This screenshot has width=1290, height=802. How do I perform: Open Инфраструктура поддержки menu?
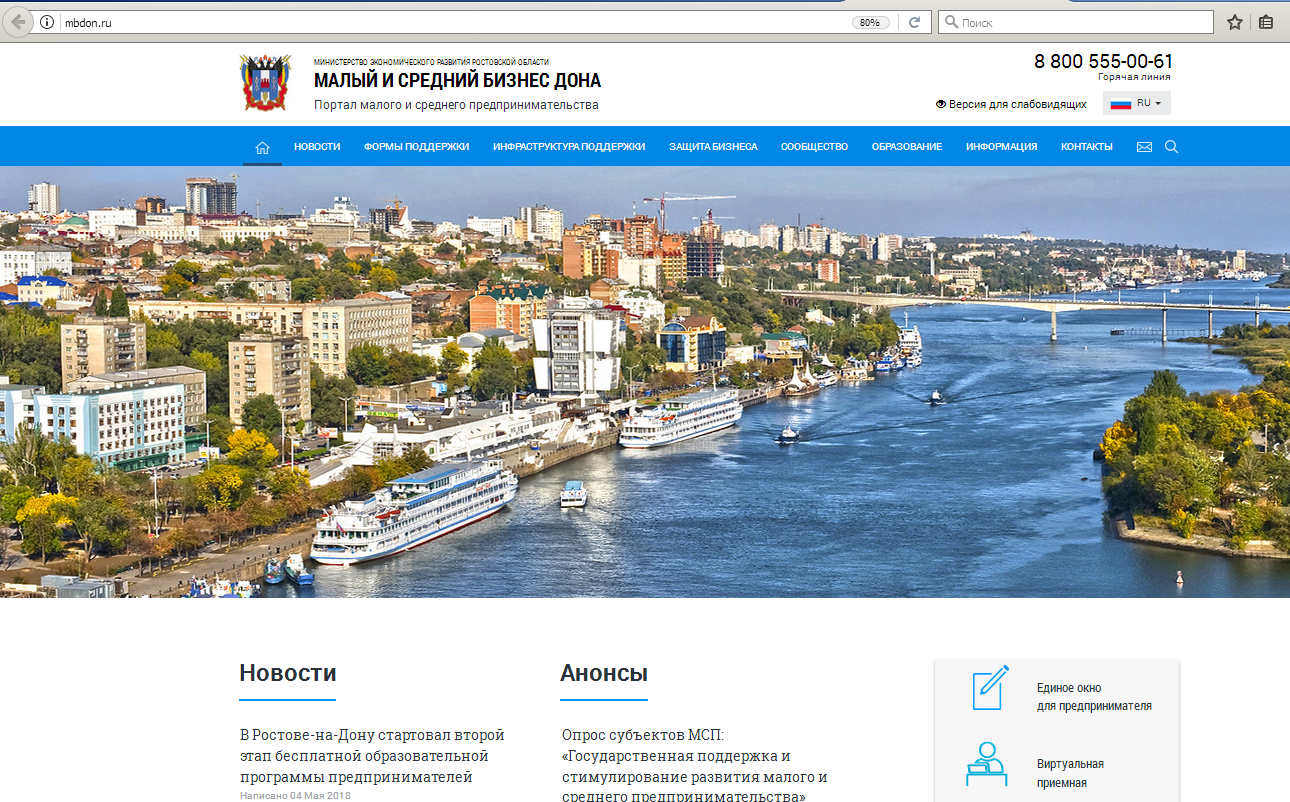[x=569, y=147]
